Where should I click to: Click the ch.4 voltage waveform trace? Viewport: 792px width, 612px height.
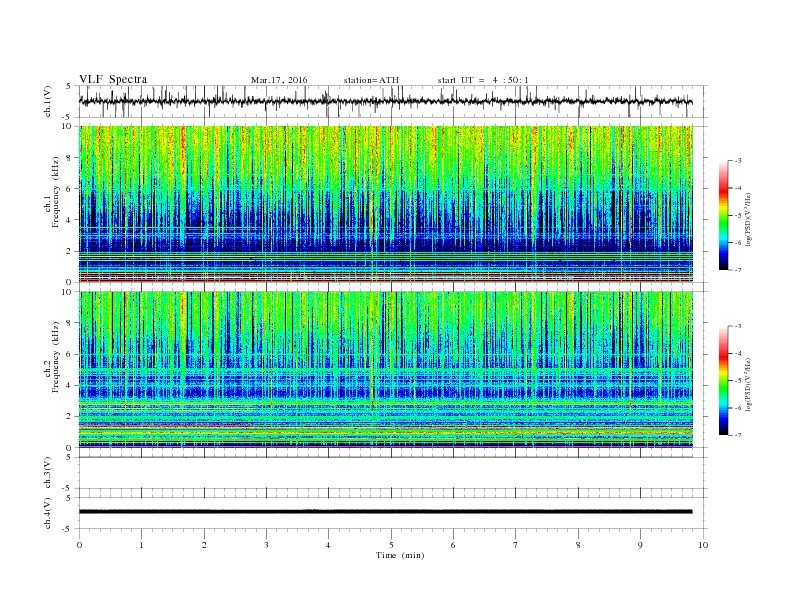click(x=385, y=512)
